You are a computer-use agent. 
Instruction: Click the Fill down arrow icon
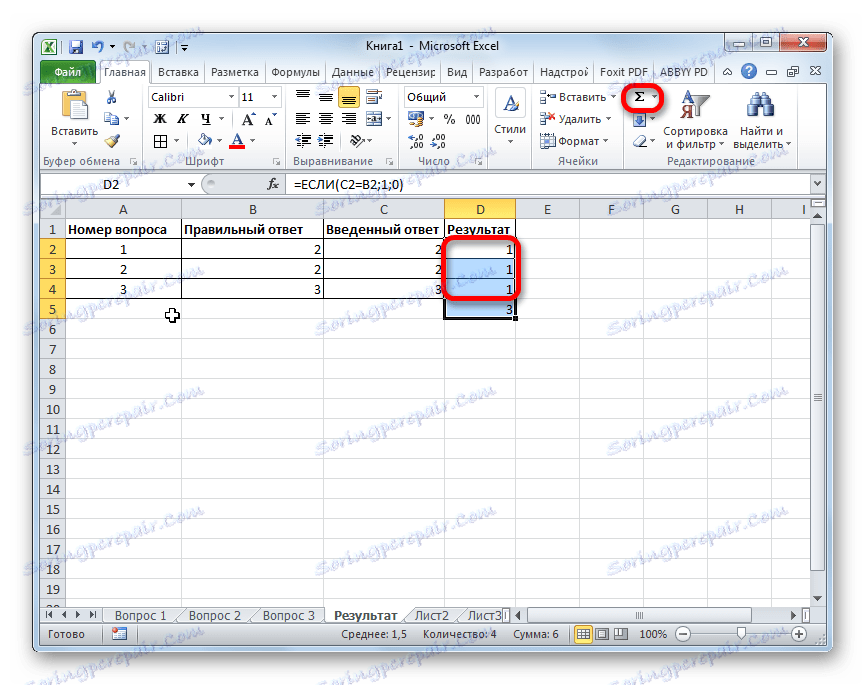(639, 120)
